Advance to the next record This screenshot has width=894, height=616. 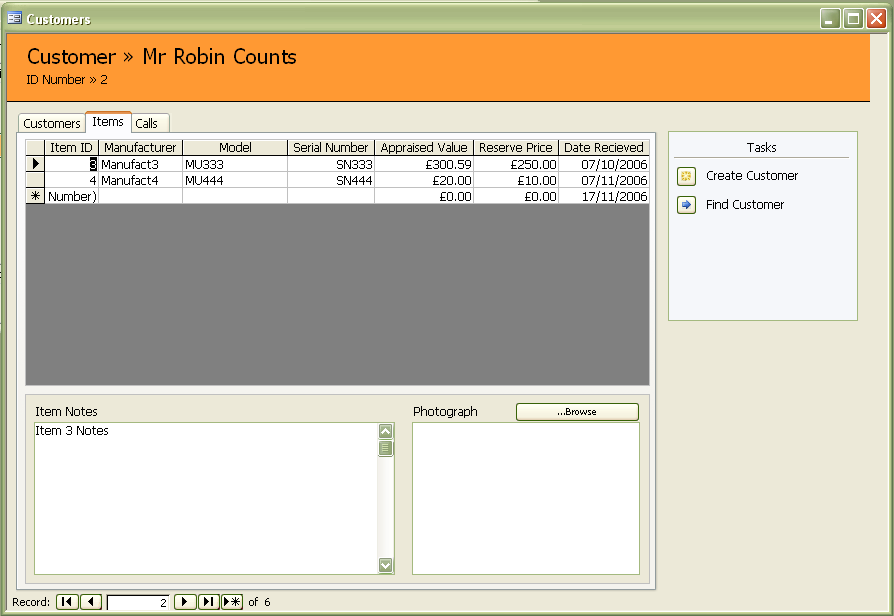pyautogui.click(x=185, y=602)
